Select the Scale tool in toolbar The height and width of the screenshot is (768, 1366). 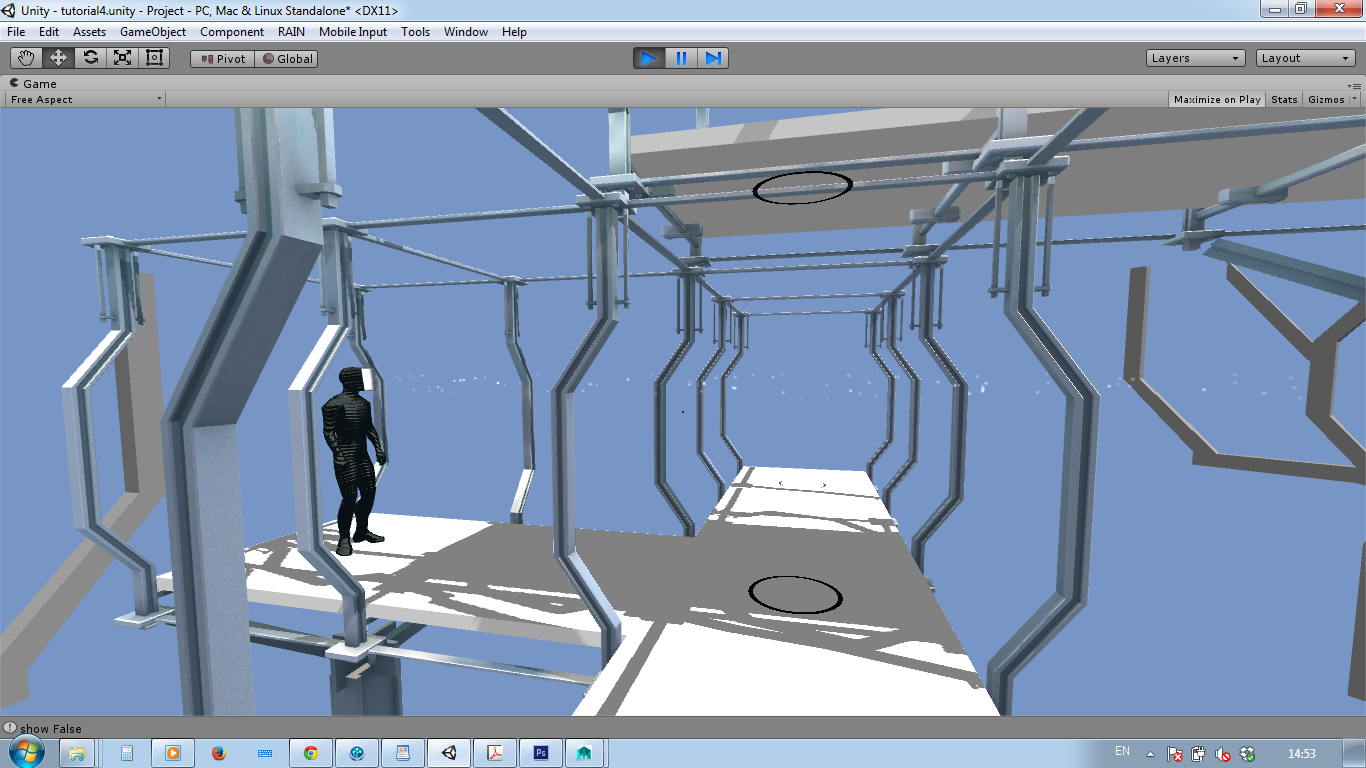pyautogui.click(x=122, y=58)
